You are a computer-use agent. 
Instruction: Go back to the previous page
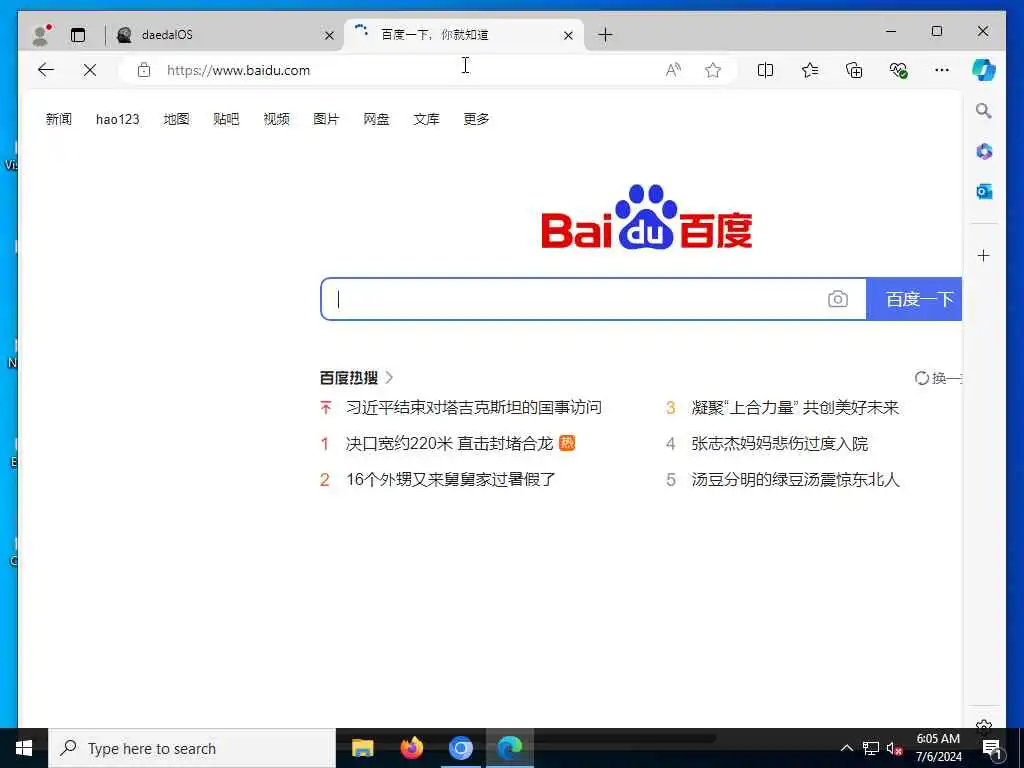[46, 70]
